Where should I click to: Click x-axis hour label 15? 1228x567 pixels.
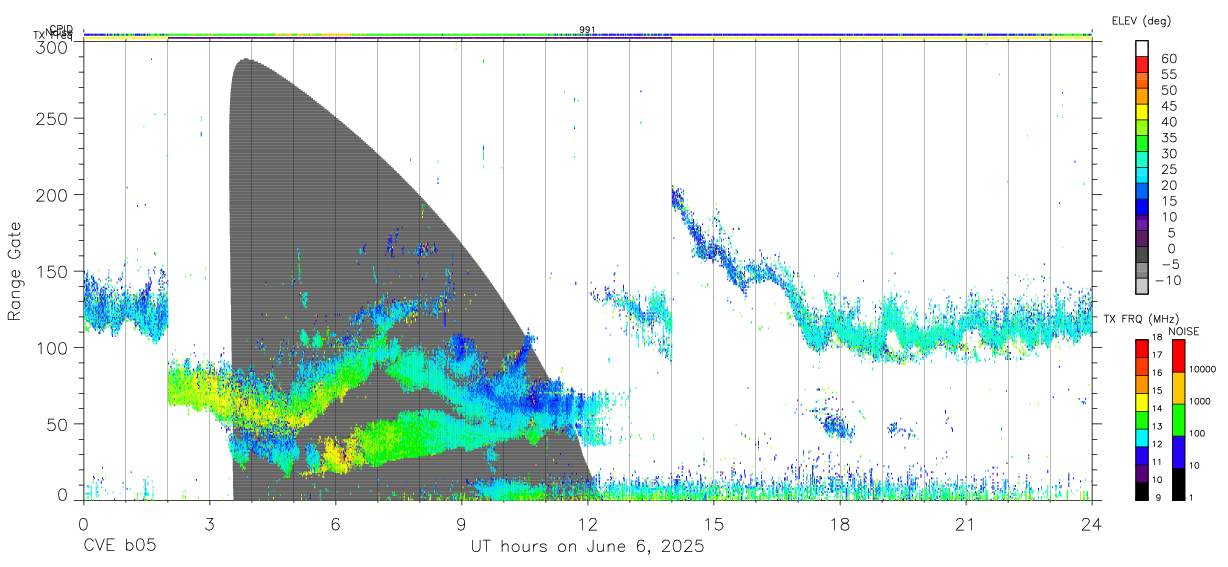pyautogui.click(x=714, y=525)
